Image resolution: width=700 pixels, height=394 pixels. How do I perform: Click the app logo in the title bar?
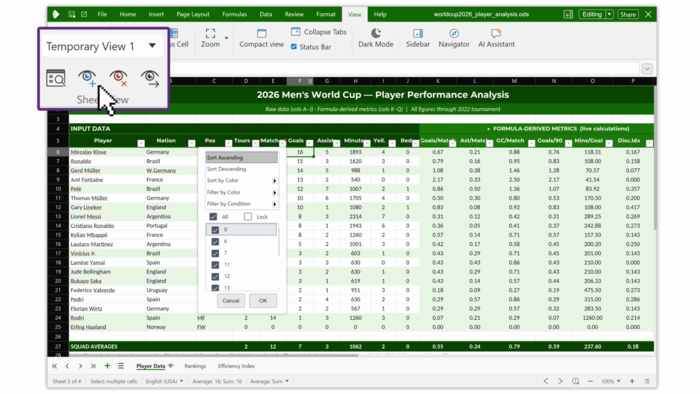coord(56,14)
